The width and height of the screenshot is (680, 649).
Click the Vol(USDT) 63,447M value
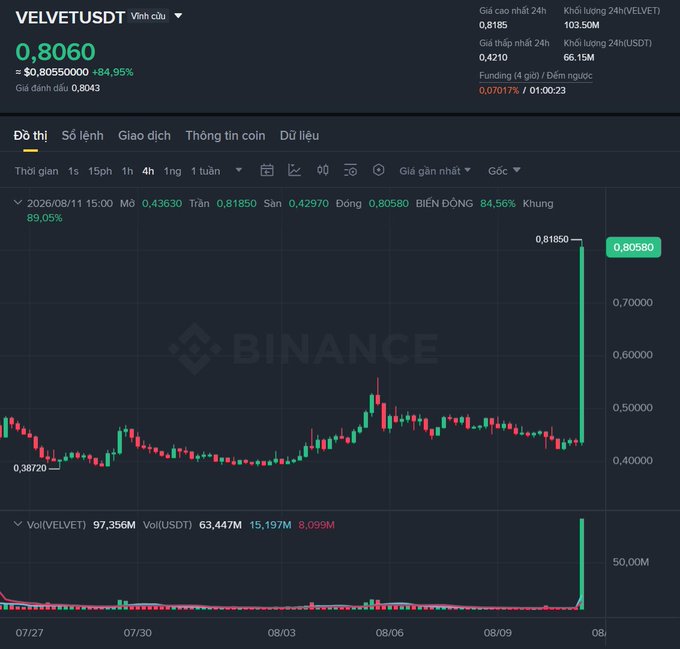(220, 525)
